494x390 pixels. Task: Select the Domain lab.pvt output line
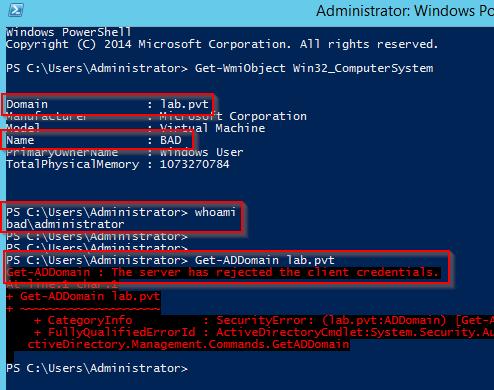(107, 104)
